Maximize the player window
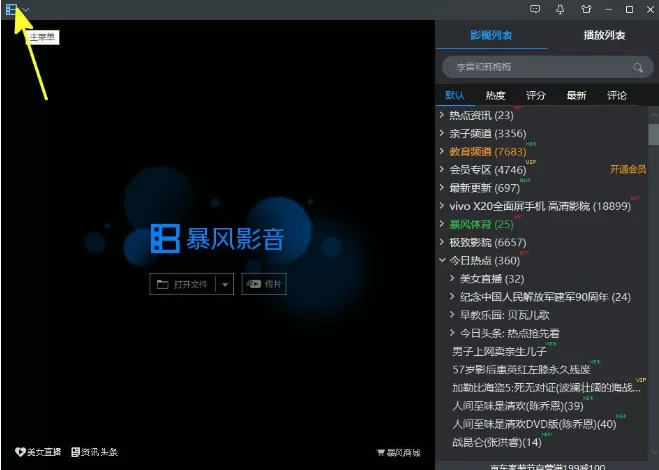 click(x=629, y=10)
